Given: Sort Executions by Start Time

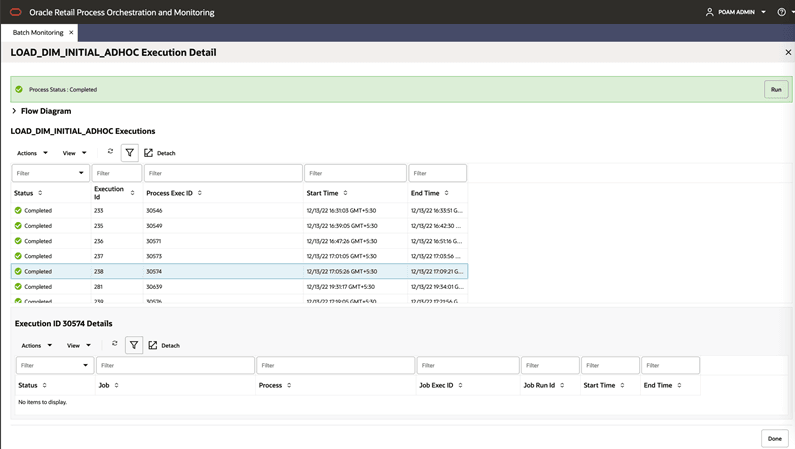Looking at the screenshot, I should pyautogui.click(x=345, y=193).
